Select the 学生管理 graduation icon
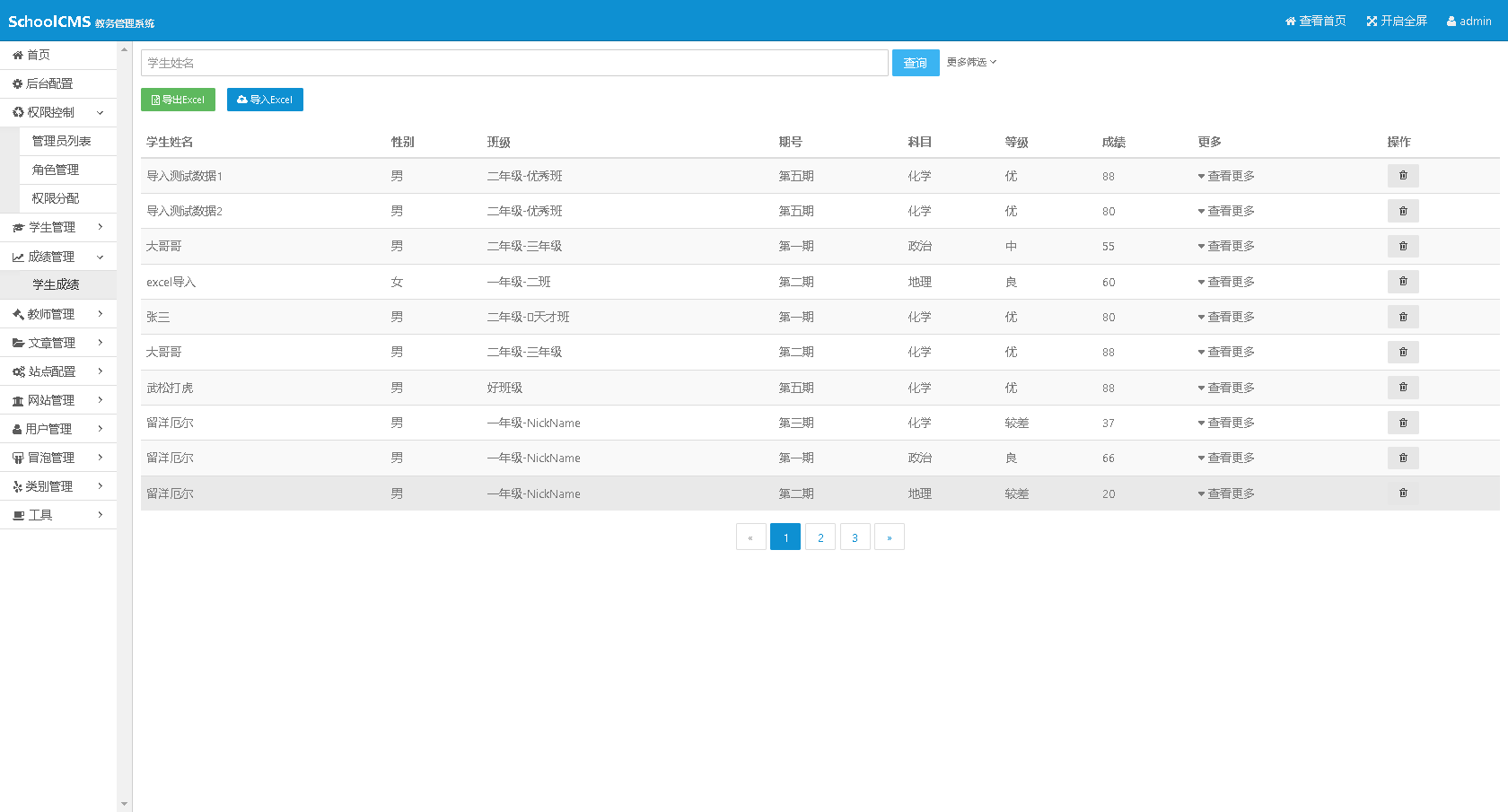 [x=19, y=227]
